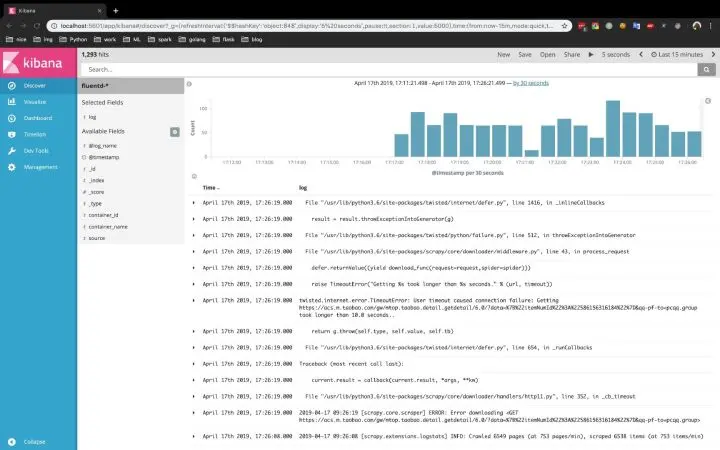Select the _id available field
Viewport: 720px width, 450px height.
tap(92, 169)
